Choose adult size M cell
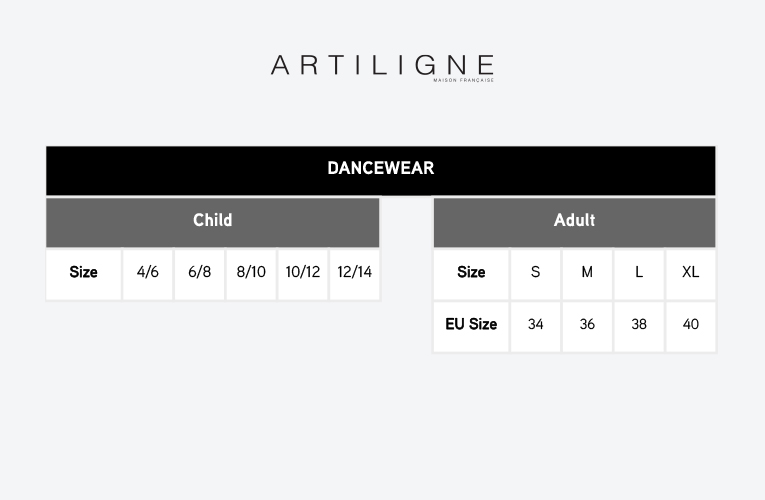 coord(587,273)
